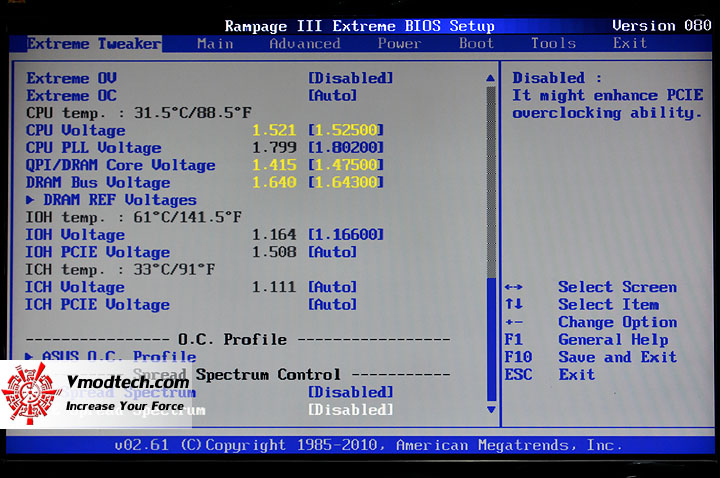This screenshot has height=478, width=720.
Task: Open the Boot tab
Action: coord(476,44)
